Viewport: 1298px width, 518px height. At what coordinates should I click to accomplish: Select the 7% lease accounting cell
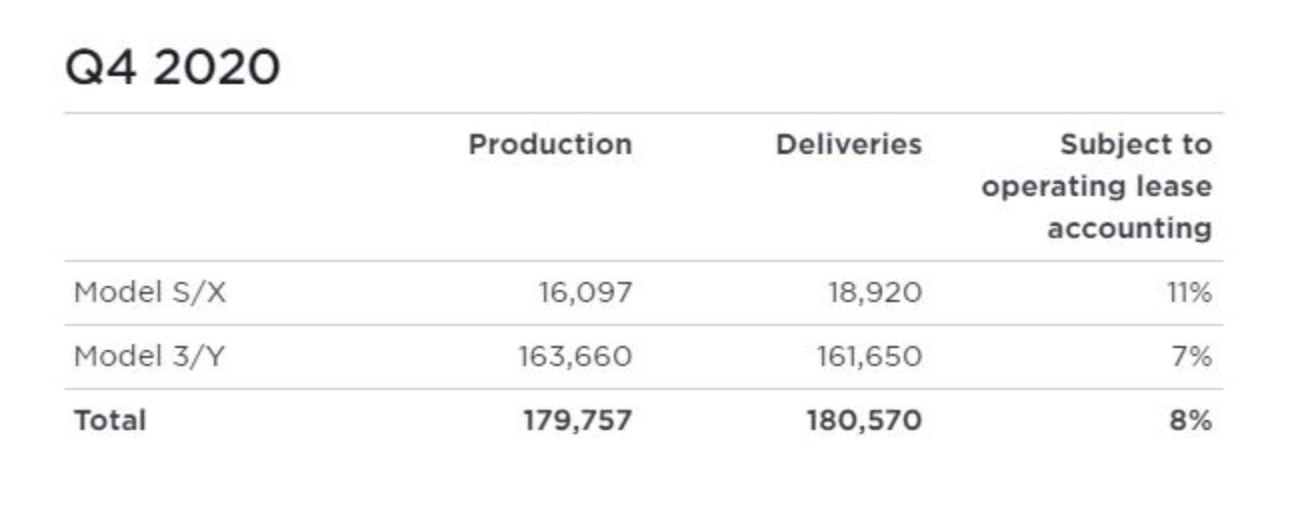pos(1193,356)
